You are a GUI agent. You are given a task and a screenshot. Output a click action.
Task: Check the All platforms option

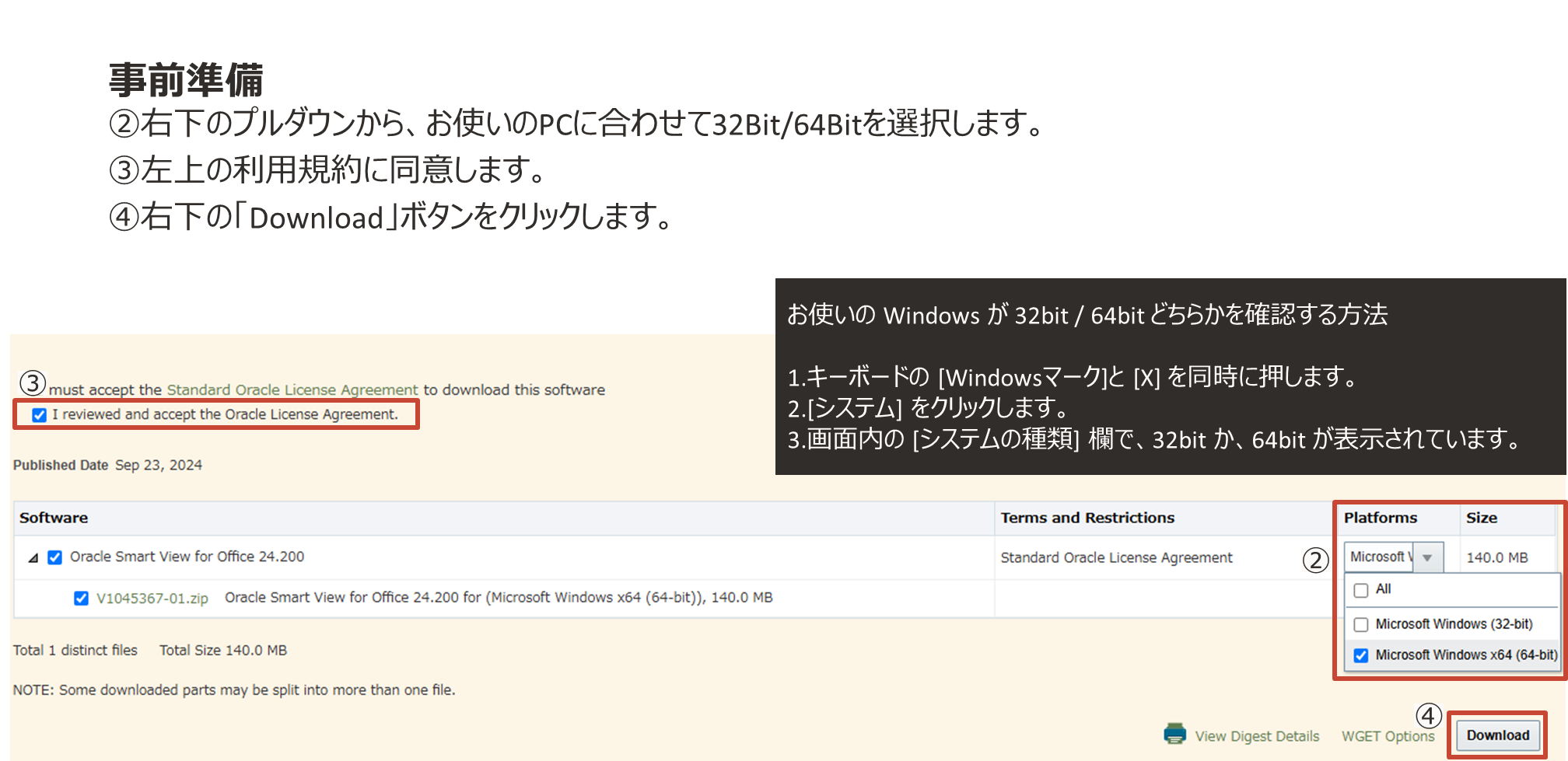click(x=1361, y=590)
